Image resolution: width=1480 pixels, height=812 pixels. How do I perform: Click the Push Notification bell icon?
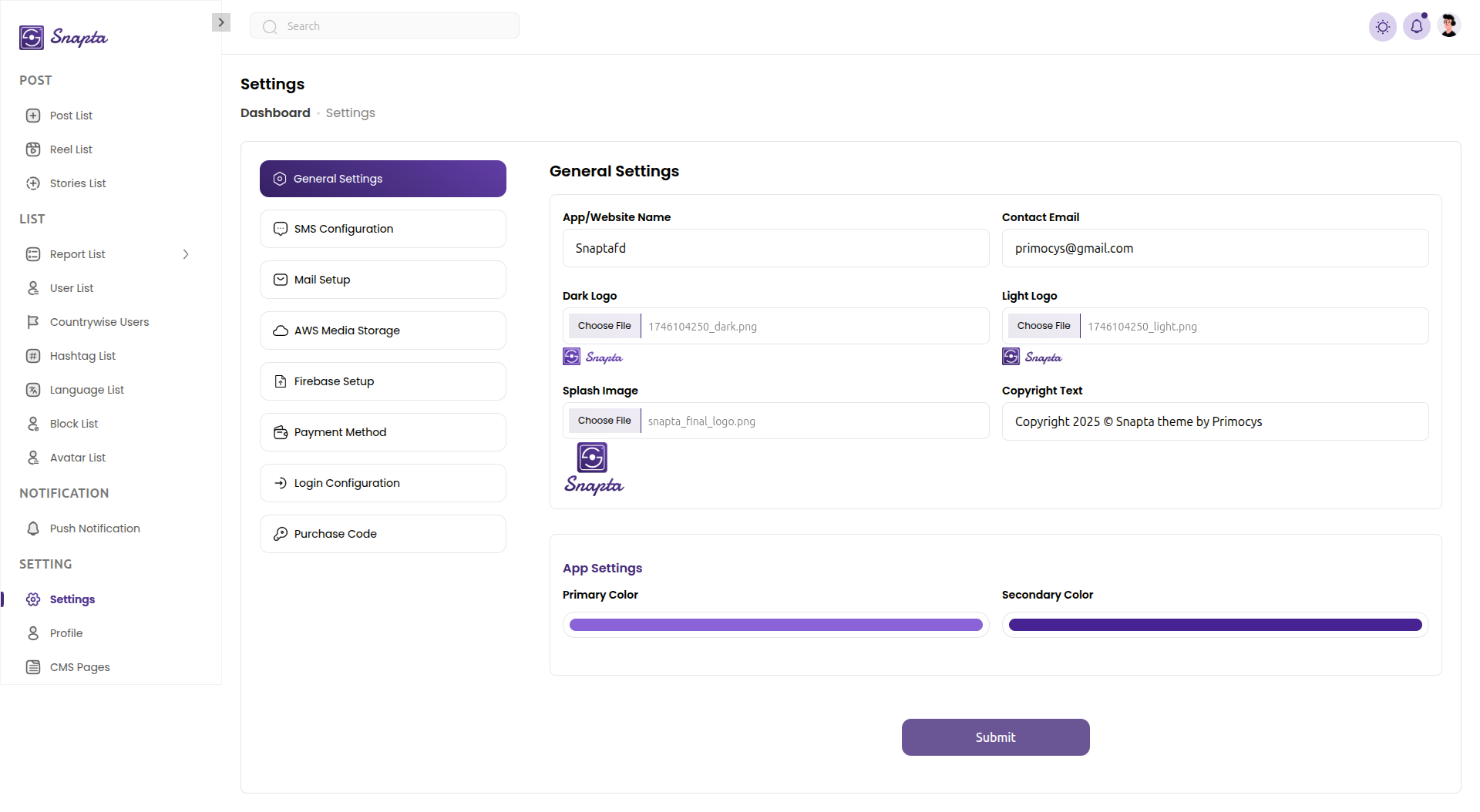coord(33,528)
